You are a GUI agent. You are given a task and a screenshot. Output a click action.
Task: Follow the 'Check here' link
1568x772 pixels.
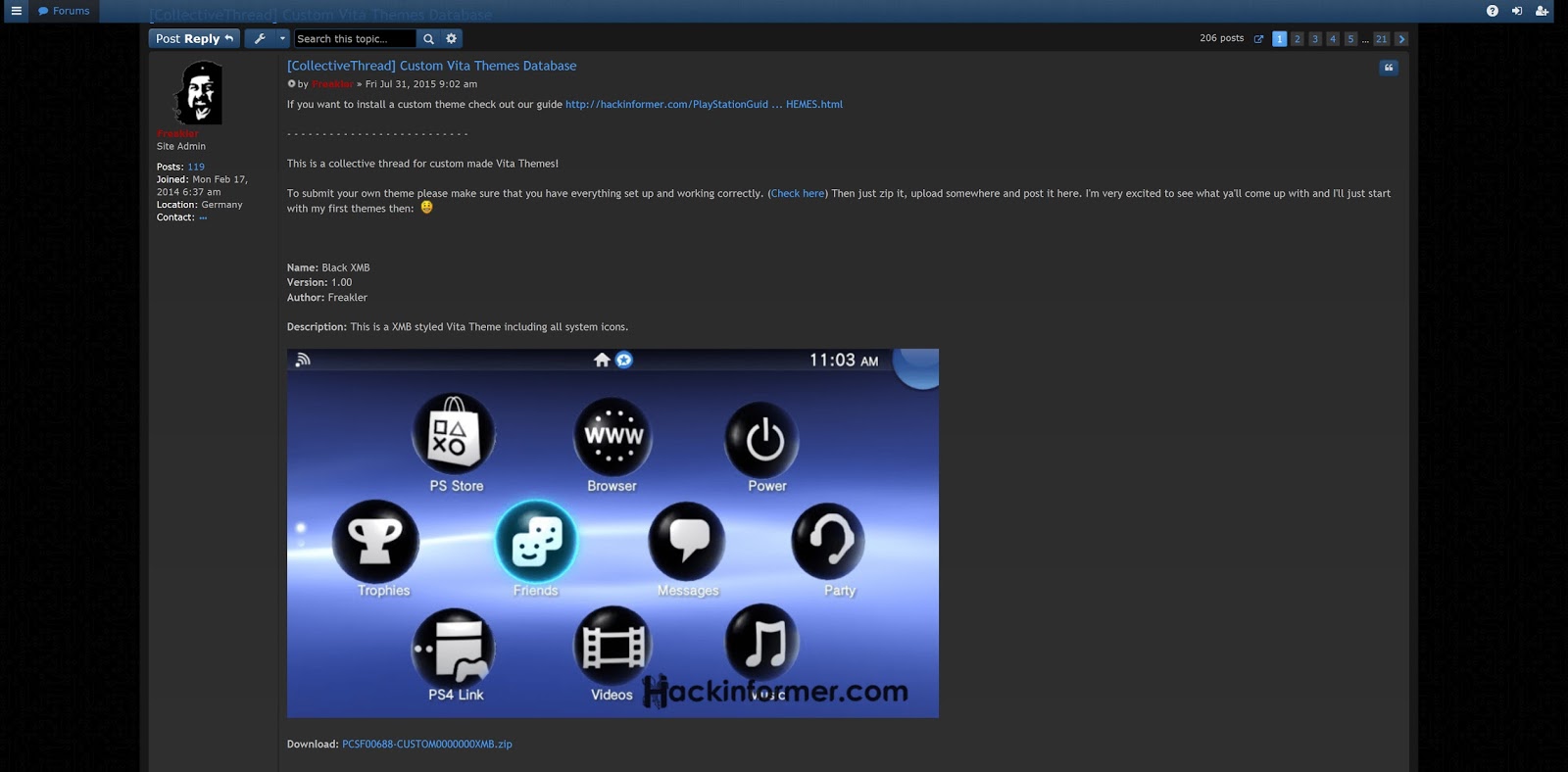pos(798,193)
